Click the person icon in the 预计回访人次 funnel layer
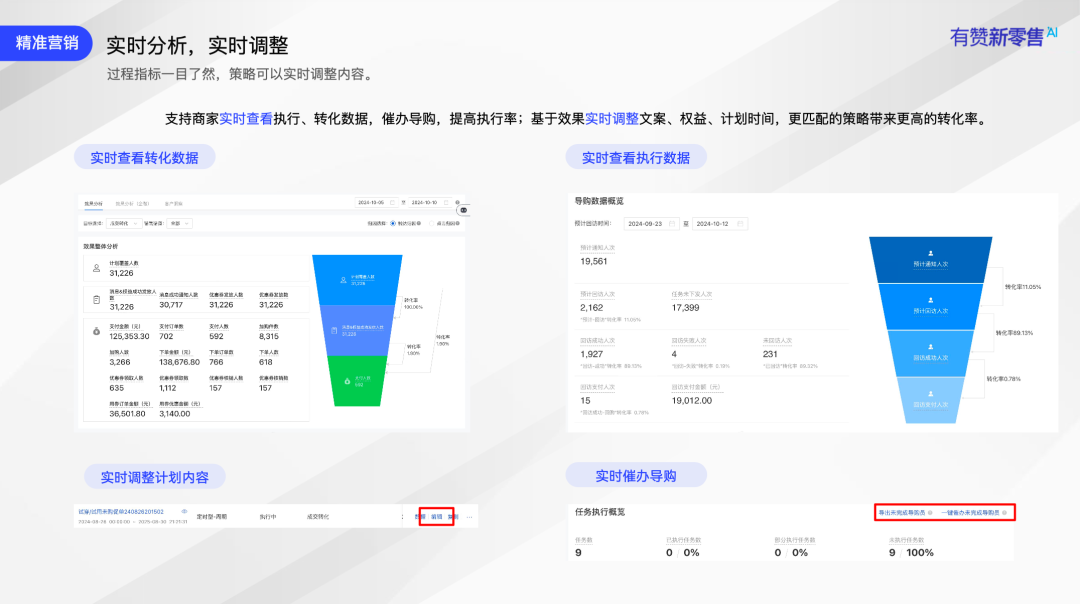The image size is (1080, 604). [x=931, y=300]
